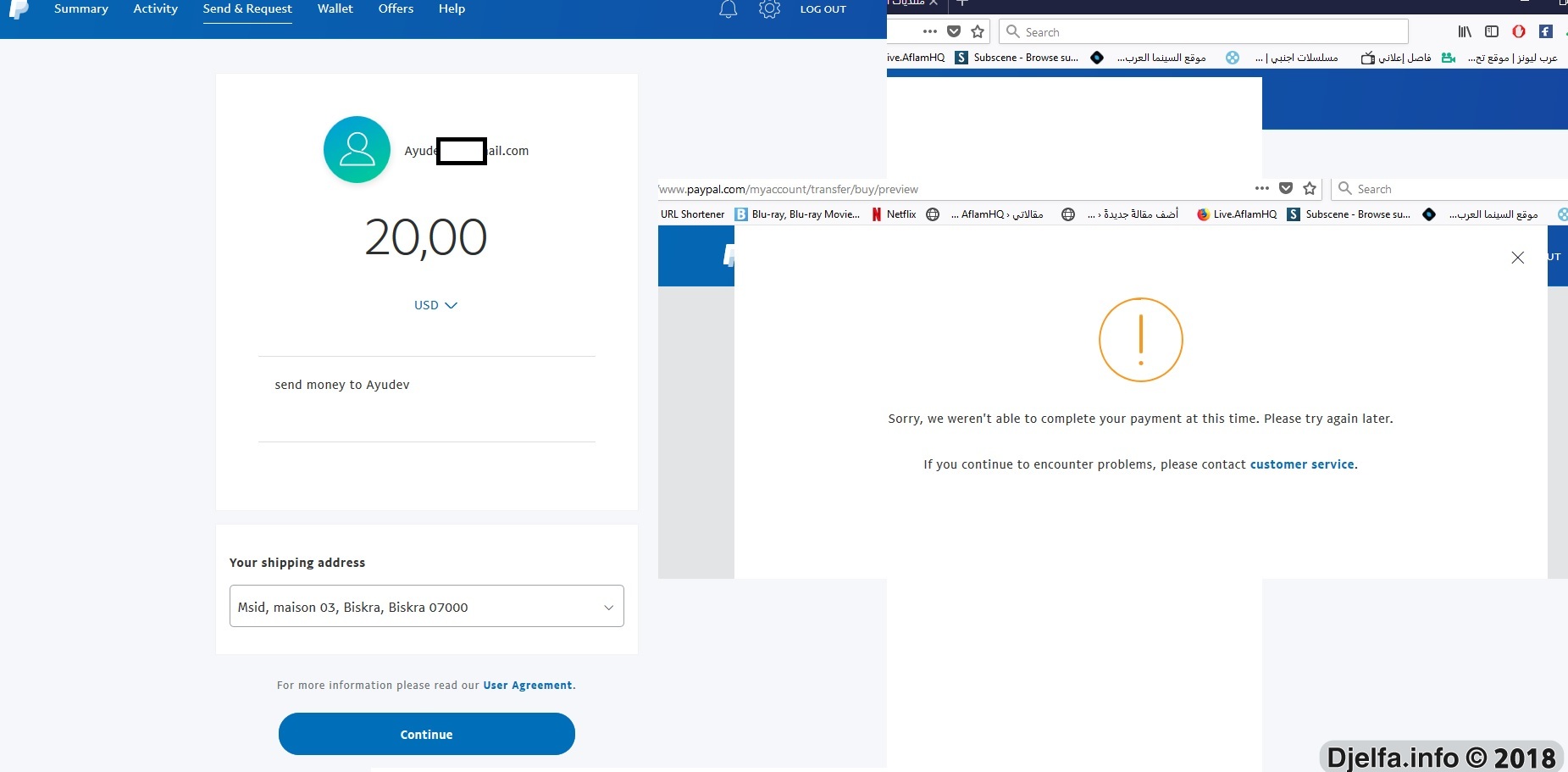Open أضف مقالة جديدة bookmark
Image resolution: width=1568 pixels, height=772 pixels.
1120,214
